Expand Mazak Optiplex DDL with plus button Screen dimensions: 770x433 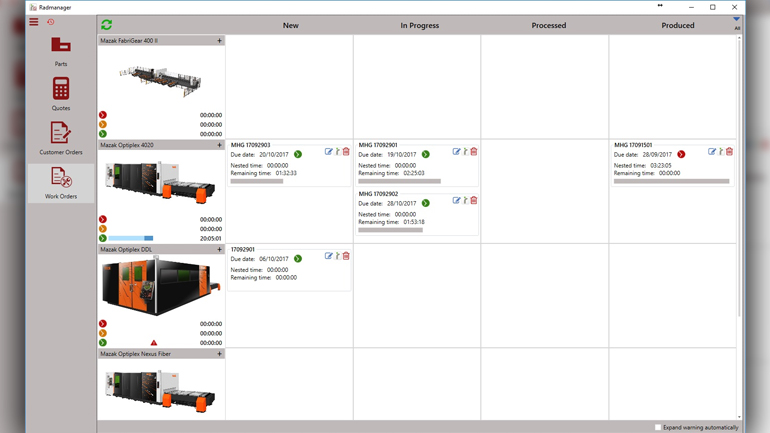click(x=220, y=249)
